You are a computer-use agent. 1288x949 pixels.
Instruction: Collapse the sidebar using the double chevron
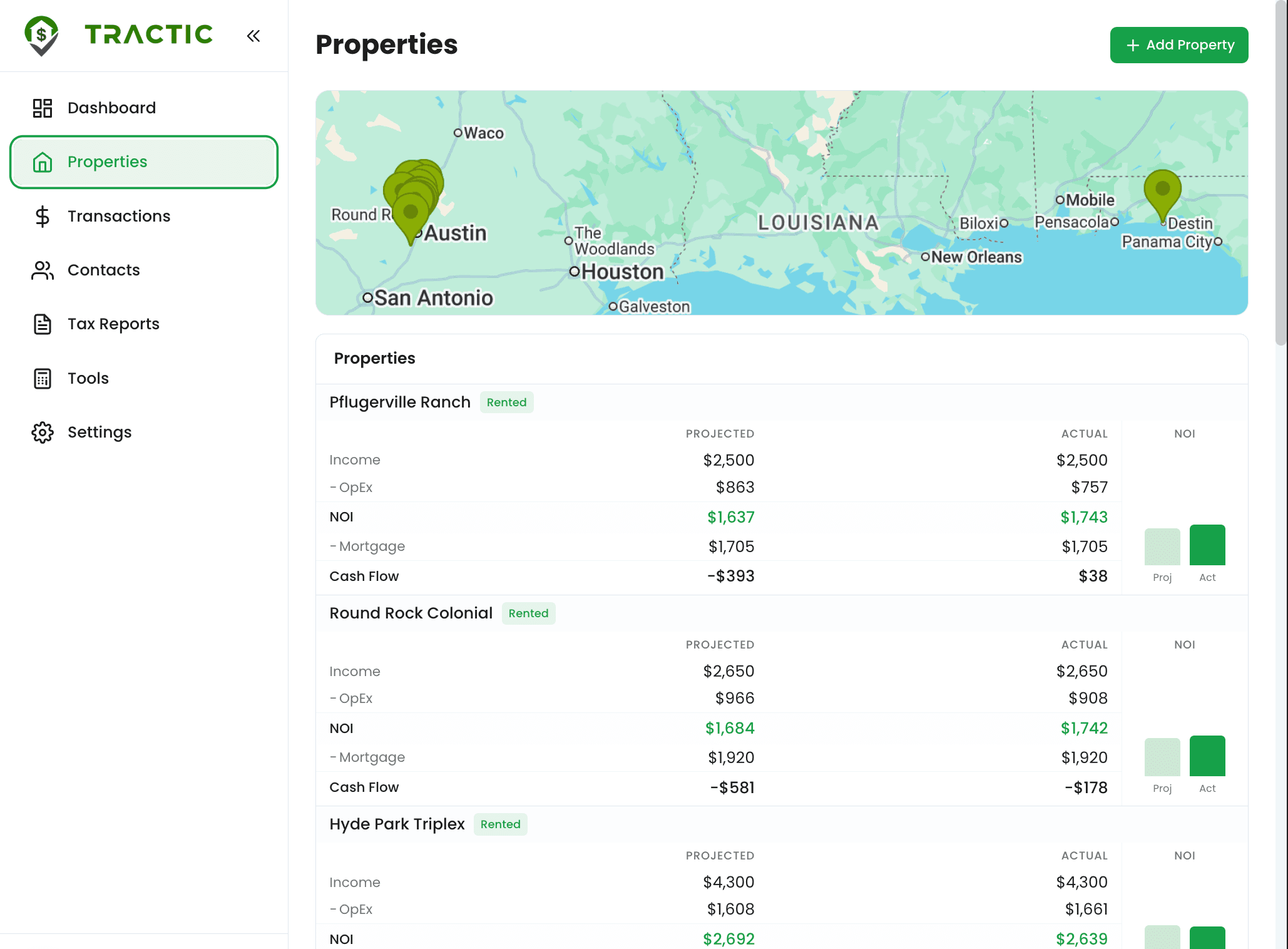(253, 36)
